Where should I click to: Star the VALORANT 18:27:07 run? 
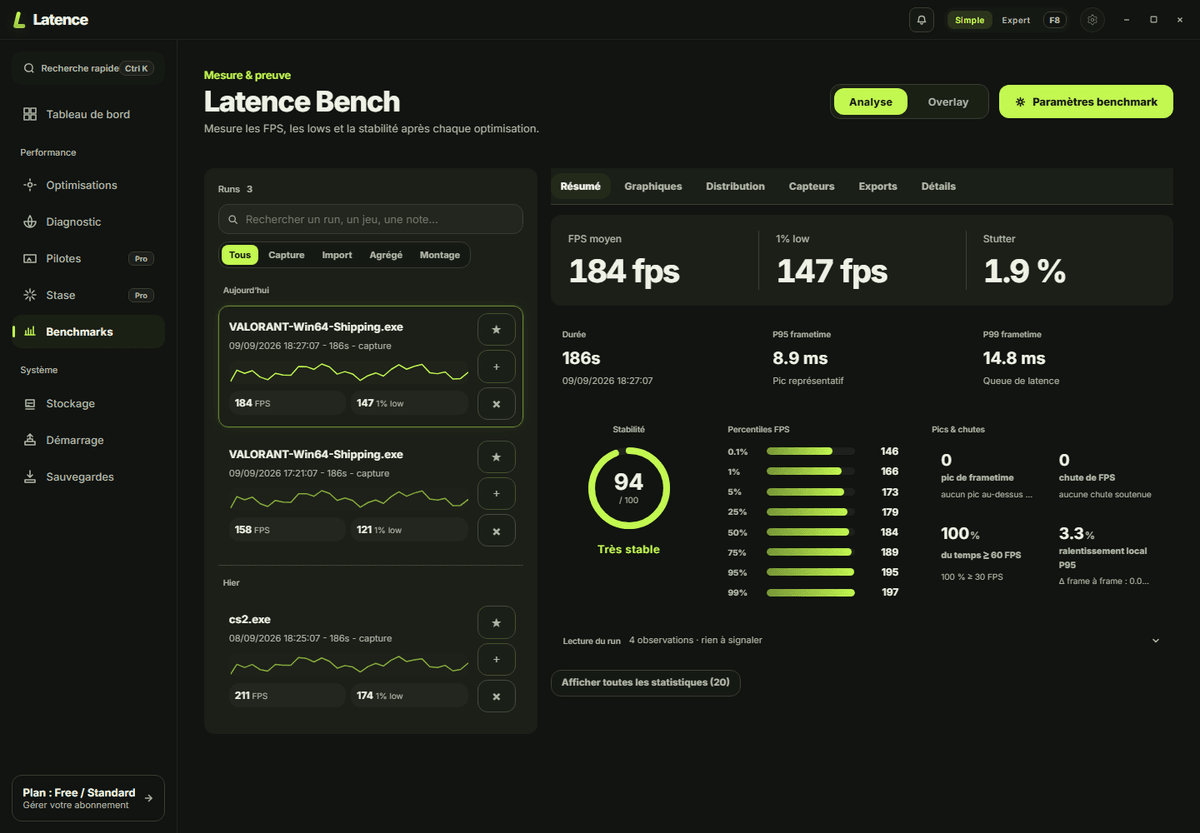496,329
